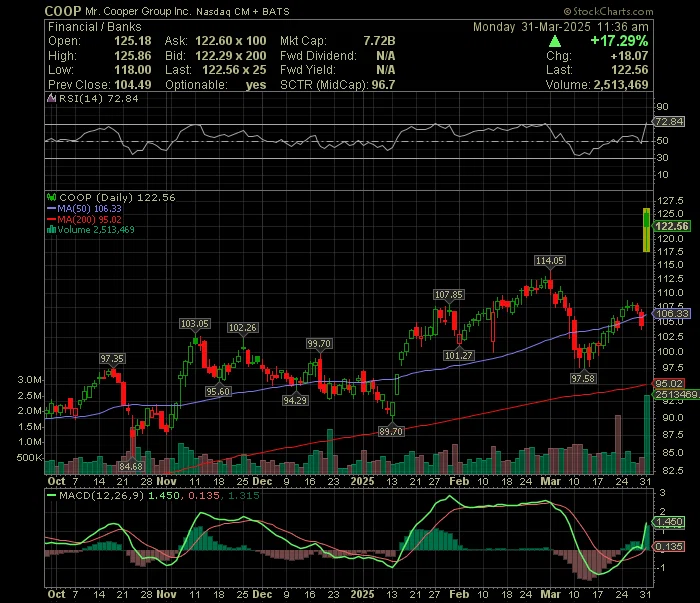The width and height of the screenshot is (700, 603).
Task: Click the 97.35 high price annotation
Action: point(112,359)
